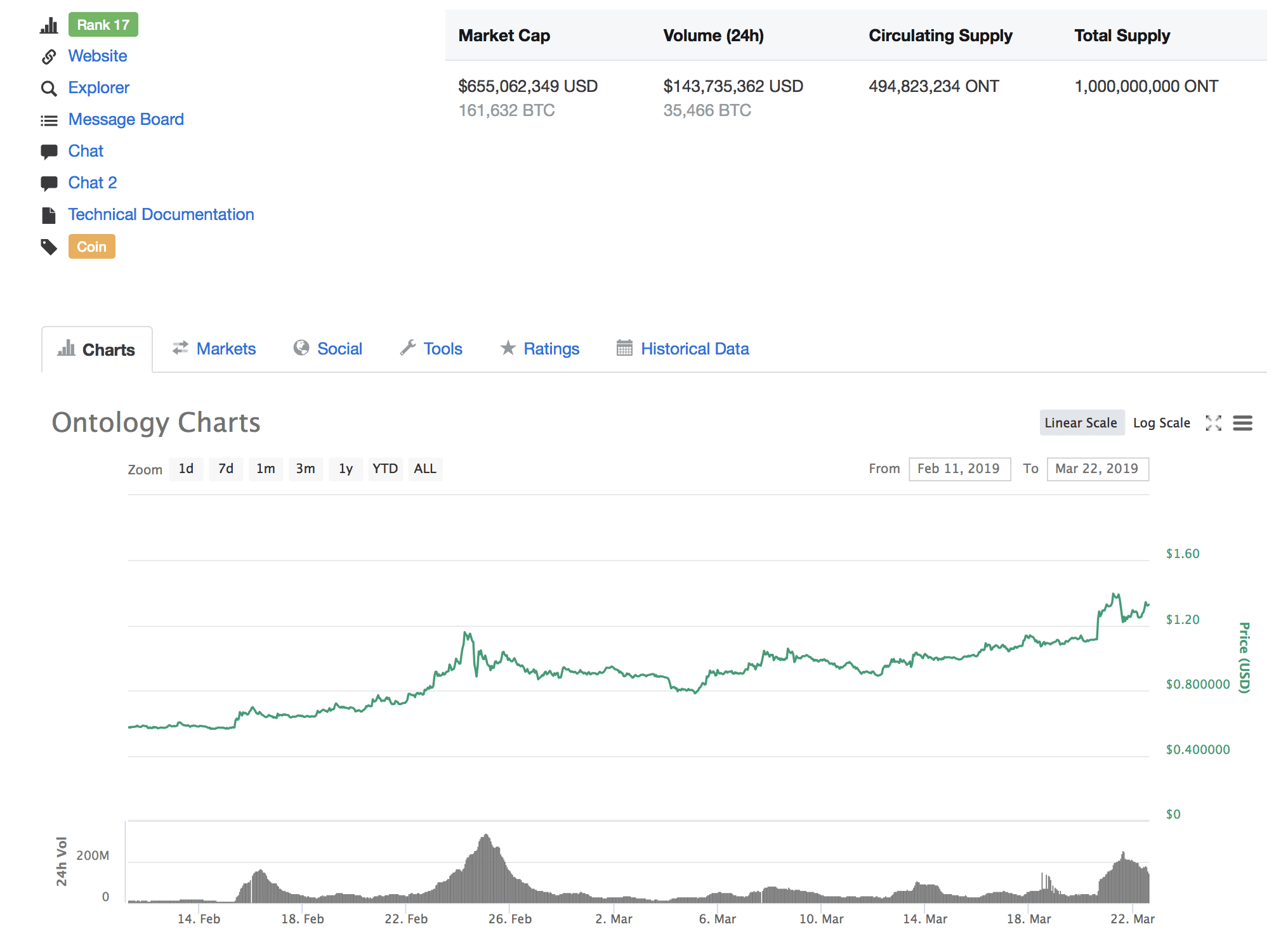Click the $1.60 price axis label
Image resolution: width=1288 pixels, height=936 pixels.
pos(1183,554)
